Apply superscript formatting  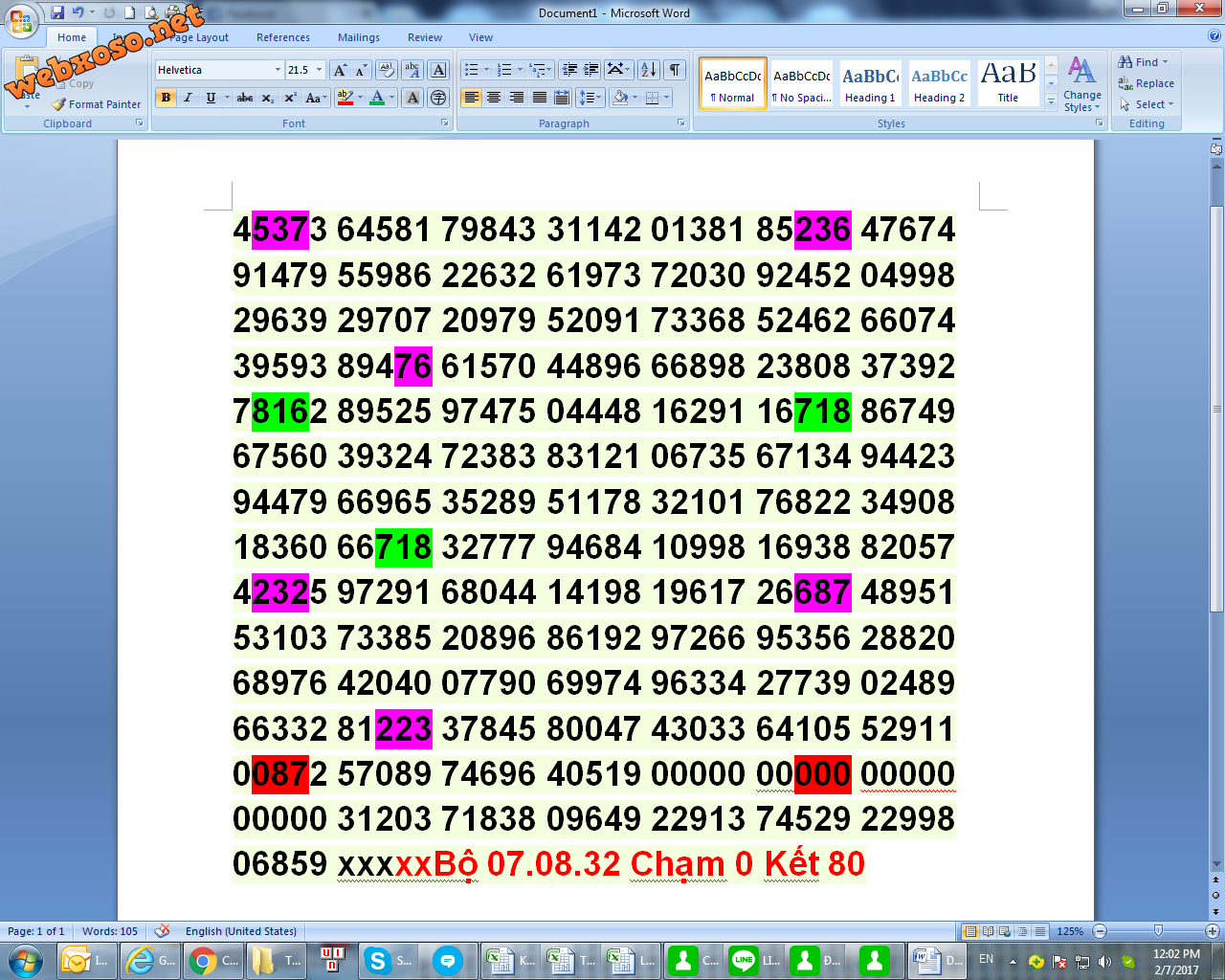[x=290, y=98]
